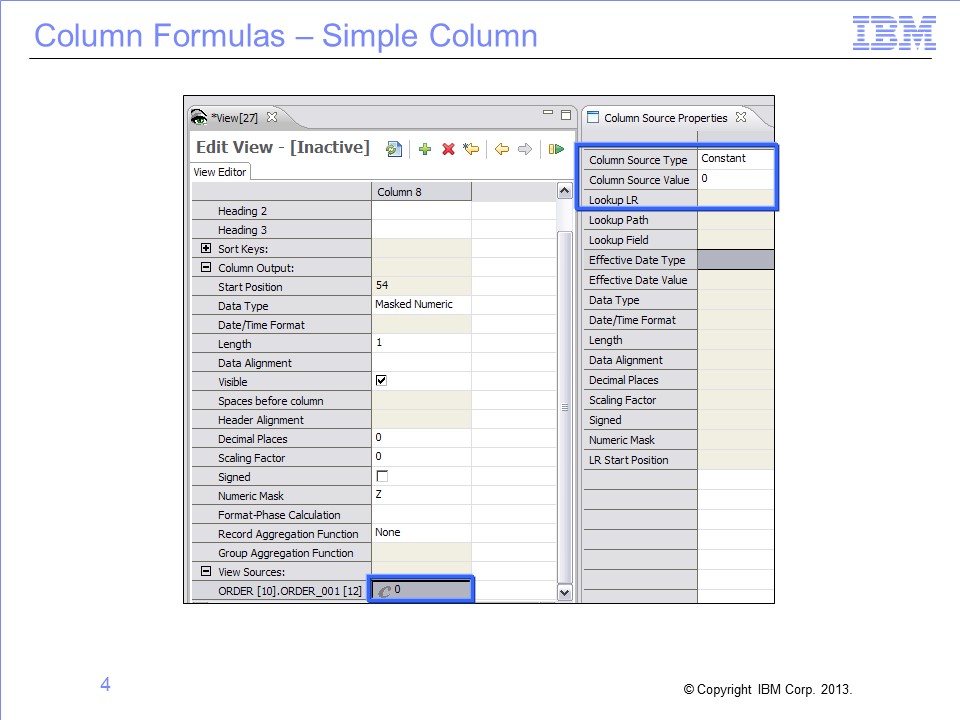This screenshot has height=720, width=960.
Task: Click the Lookup Path property label
Action: click(618, 220)
